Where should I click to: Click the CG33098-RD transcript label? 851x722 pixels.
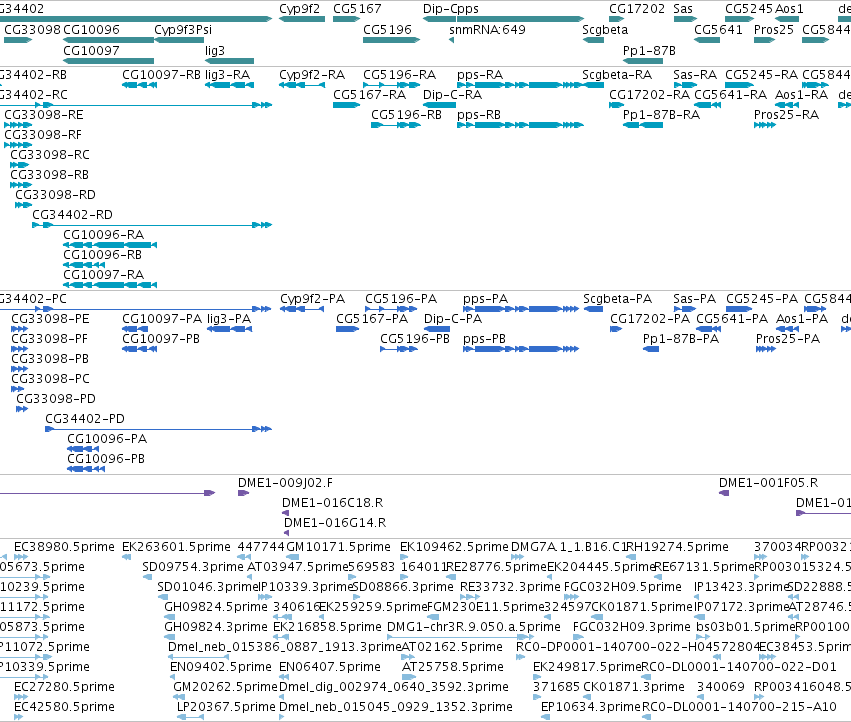tap(55, 194)
